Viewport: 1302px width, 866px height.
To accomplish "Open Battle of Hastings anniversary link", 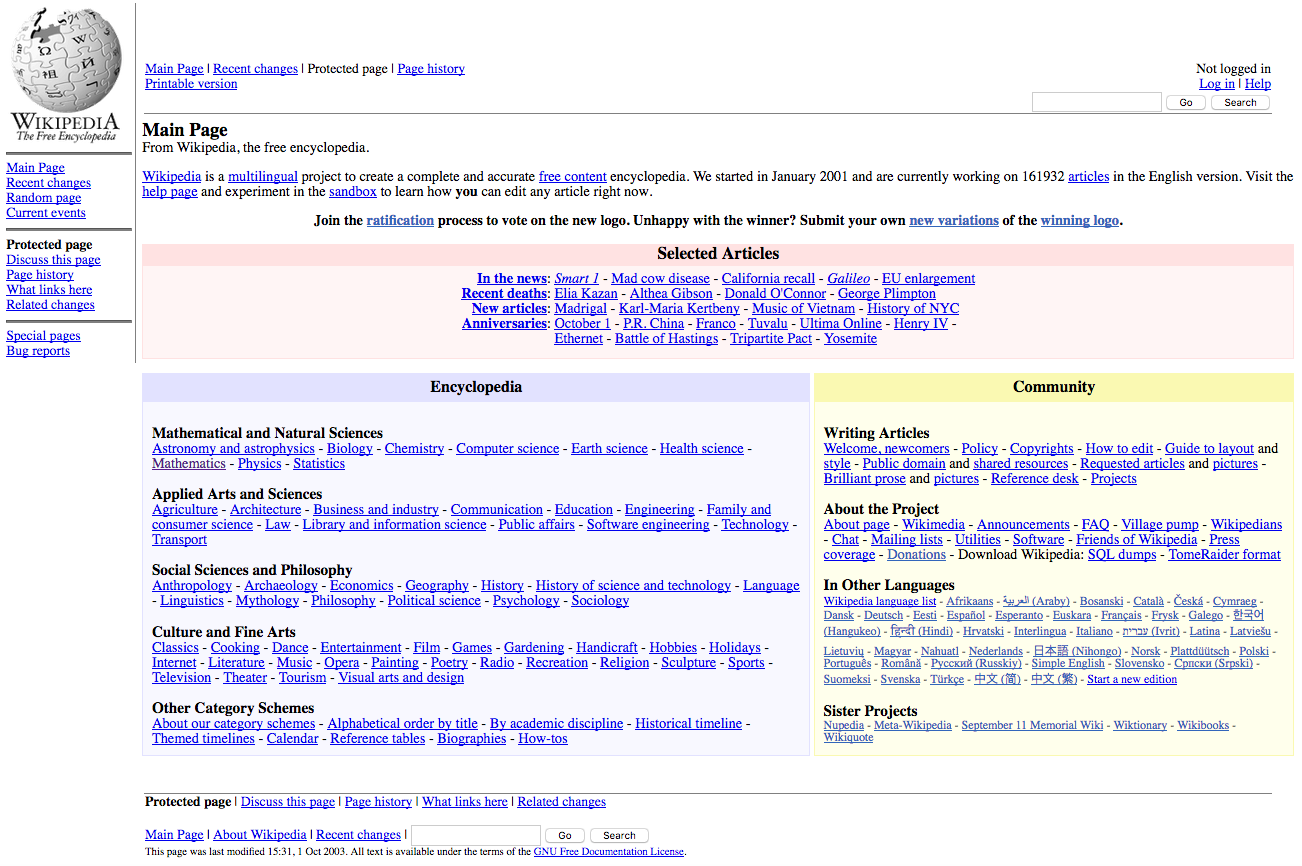I will click(666, 339).
